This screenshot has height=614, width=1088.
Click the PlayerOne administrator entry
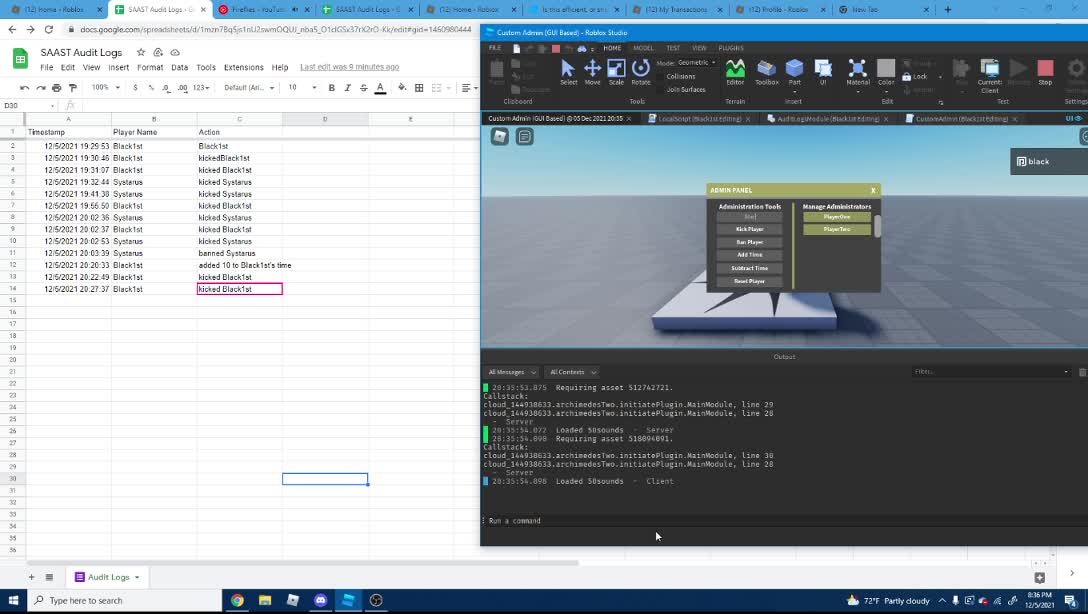tap(838, 216)
